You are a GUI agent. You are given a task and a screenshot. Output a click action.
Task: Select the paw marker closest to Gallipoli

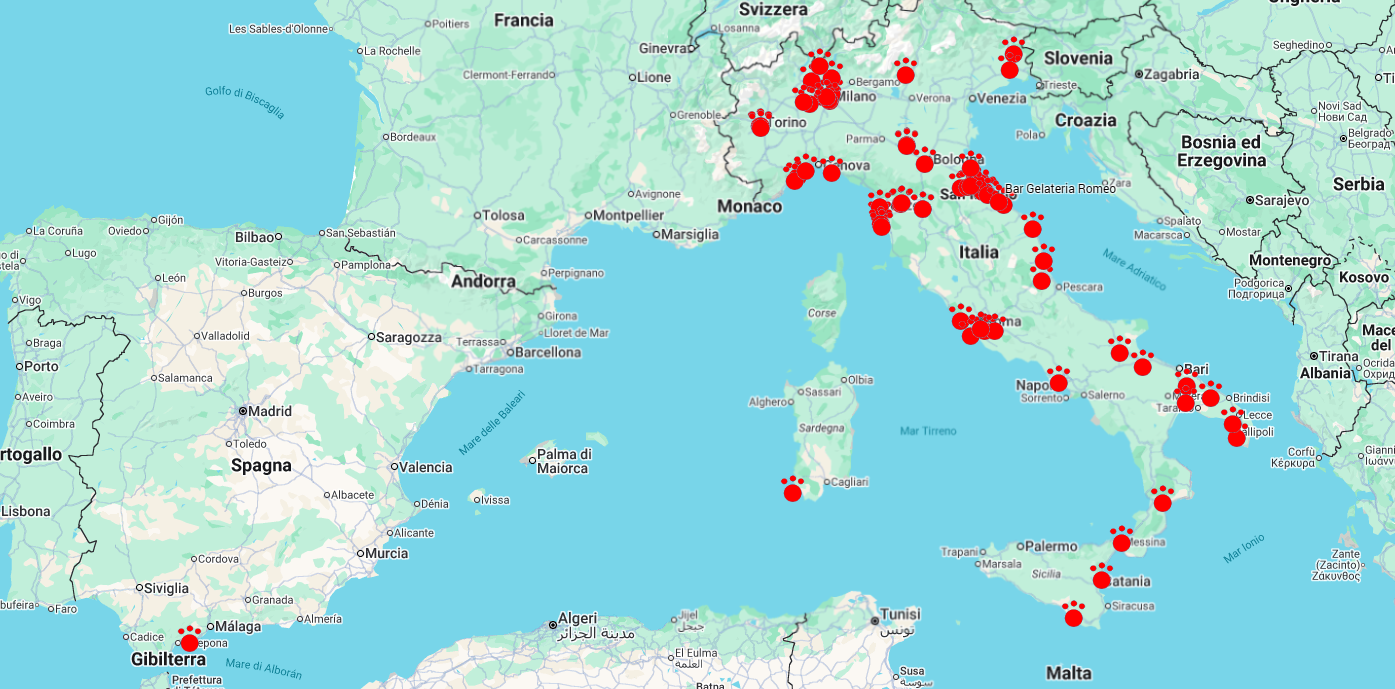coord(1237,436)
